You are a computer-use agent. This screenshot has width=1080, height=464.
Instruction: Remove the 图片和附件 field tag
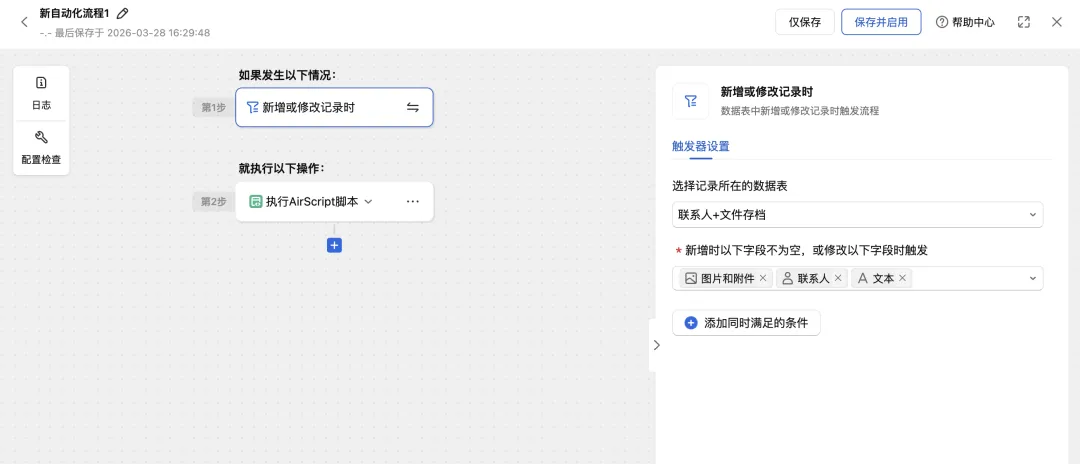763,279
